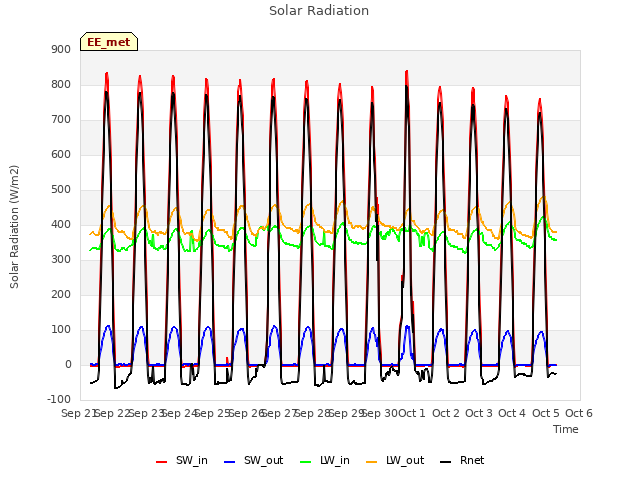The width and height of the screenshot is (640, 480).
Task: Click the Solar Radiation chart title
Action: (319, 11)
